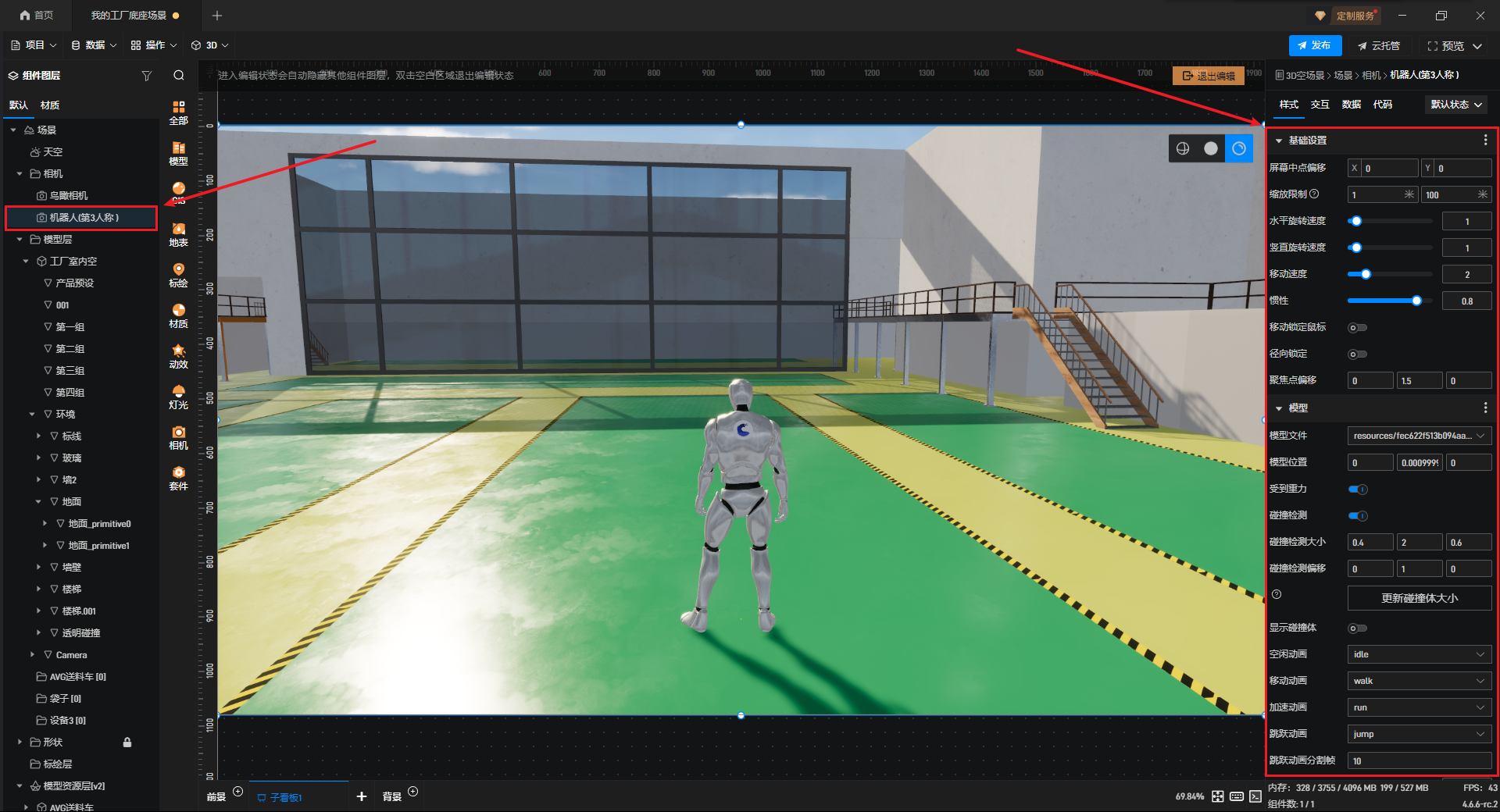The image size is (1500, 812).
Task: Open 跳跃动画 jump dropdown
Action: pos(1420,734)
